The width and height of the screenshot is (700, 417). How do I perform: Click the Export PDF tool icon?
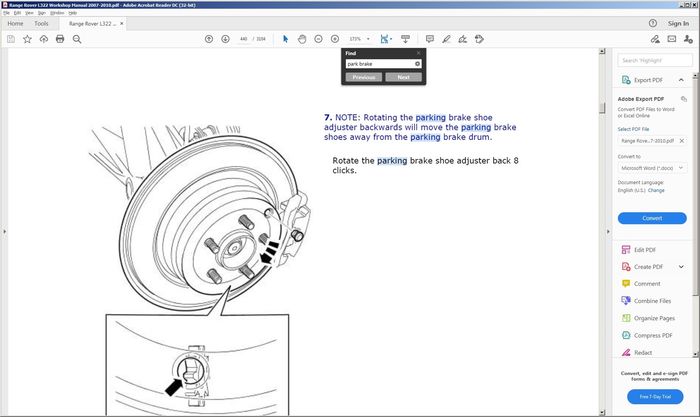626,80
